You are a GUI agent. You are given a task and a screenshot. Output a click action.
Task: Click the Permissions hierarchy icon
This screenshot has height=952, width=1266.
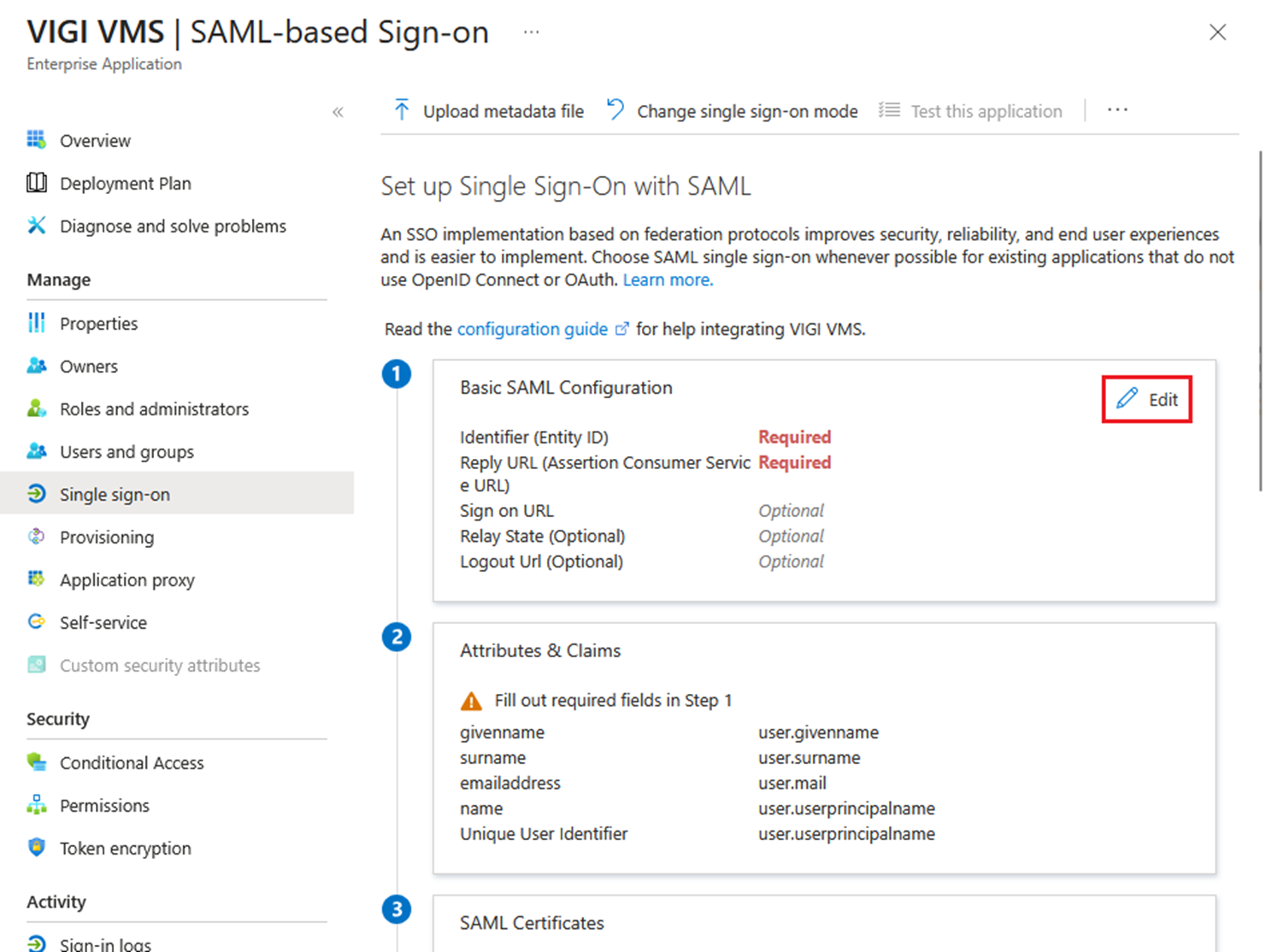36,804
